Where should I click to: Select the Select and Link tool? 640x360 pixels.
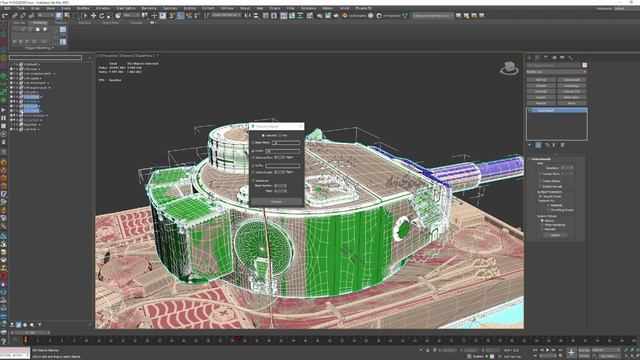point(14,16)
